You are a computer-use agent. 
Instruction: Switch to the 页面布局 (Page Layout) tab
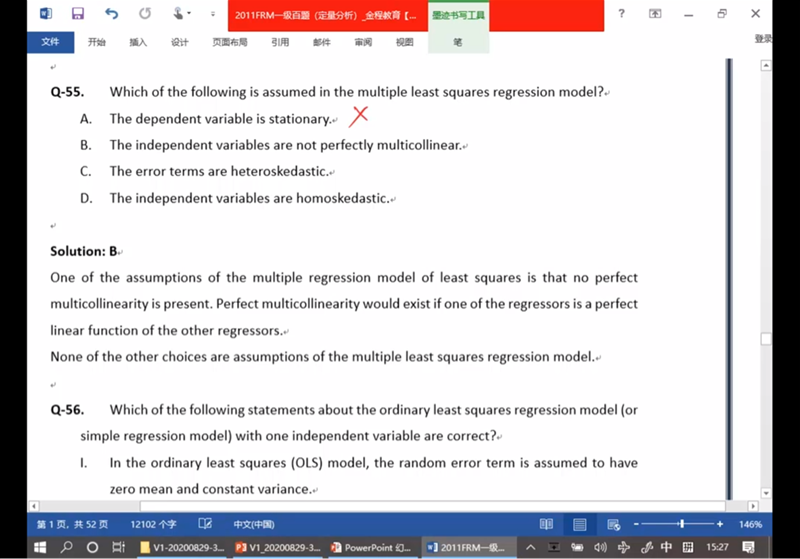tap(230, 42)
